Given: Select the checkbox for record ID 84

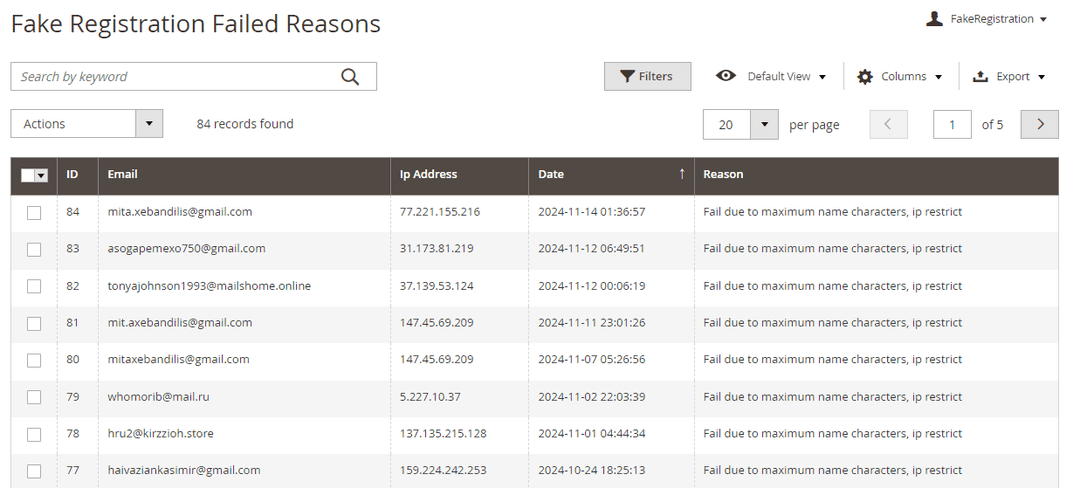Looking at the screenshot, I should 34,213.
